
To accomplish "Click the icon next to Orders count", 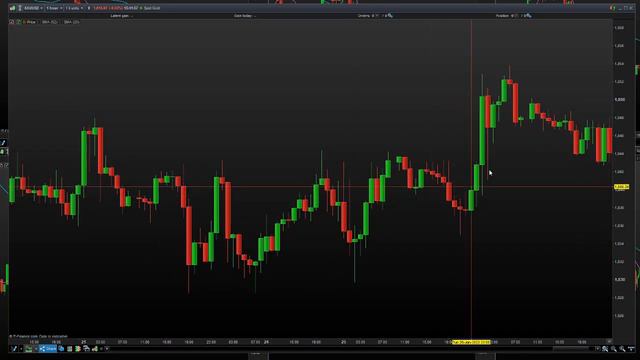I will (x=390, y=16).
